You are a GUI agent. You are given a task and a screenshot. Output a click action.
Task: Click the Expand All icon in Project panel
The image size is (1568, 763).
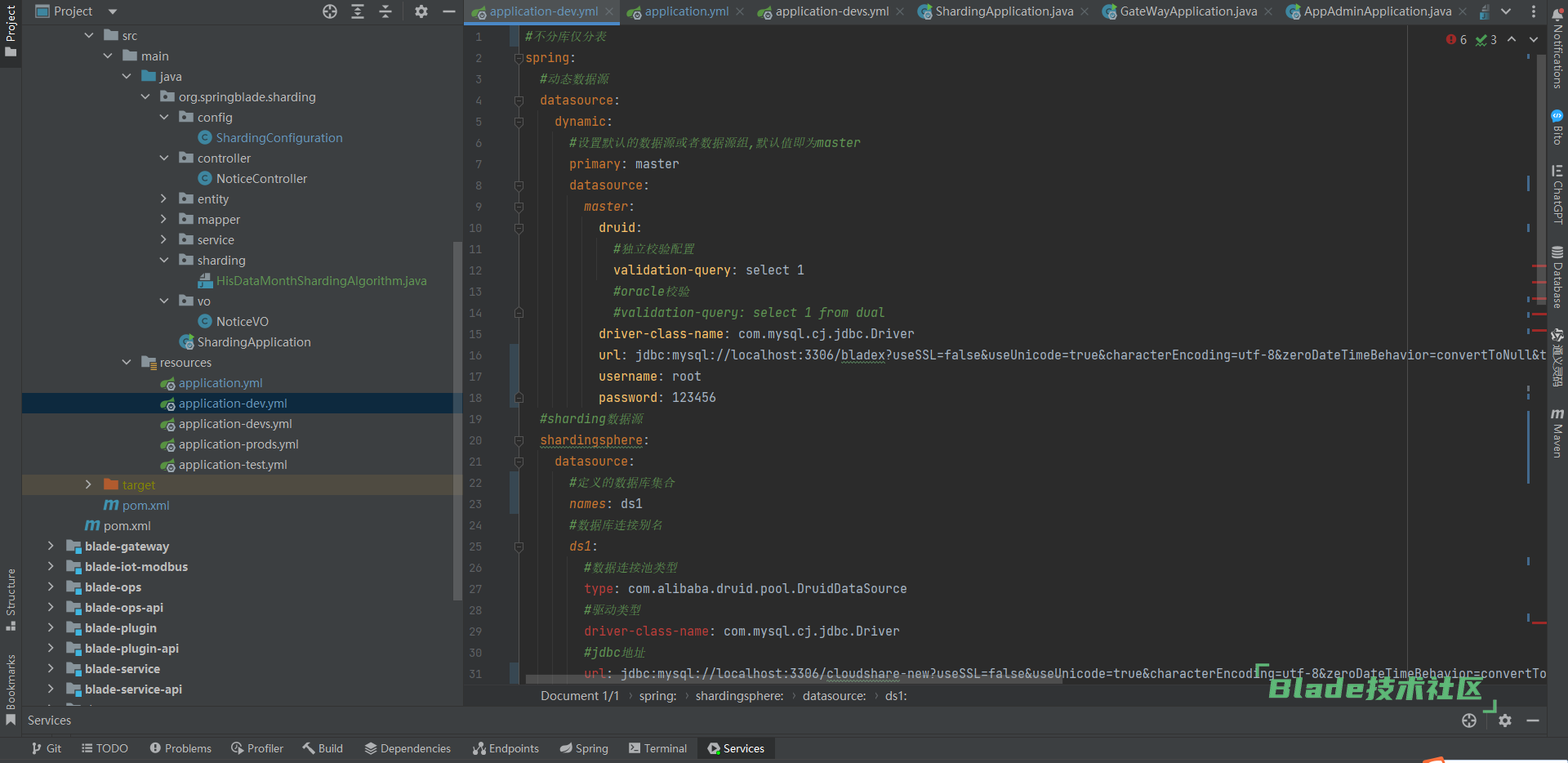(x=358, y=11)
